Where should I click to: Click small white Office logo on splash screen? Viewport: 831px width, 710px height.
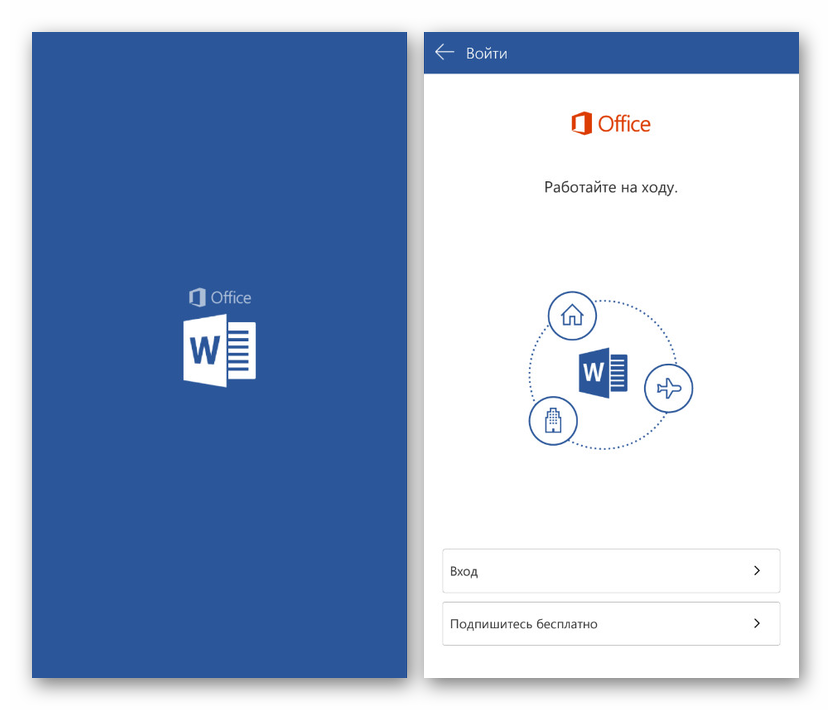(x=197, y=297)
